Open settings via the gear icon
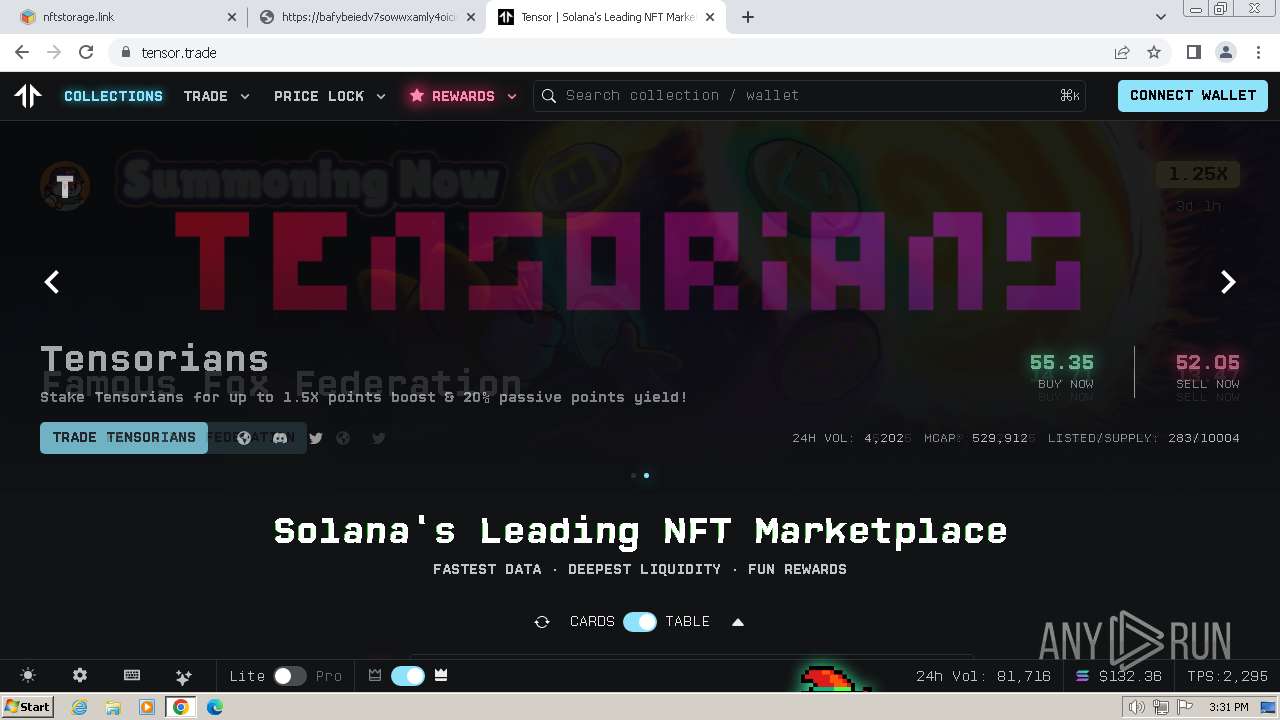1280x720 pixels. [80, 676]
